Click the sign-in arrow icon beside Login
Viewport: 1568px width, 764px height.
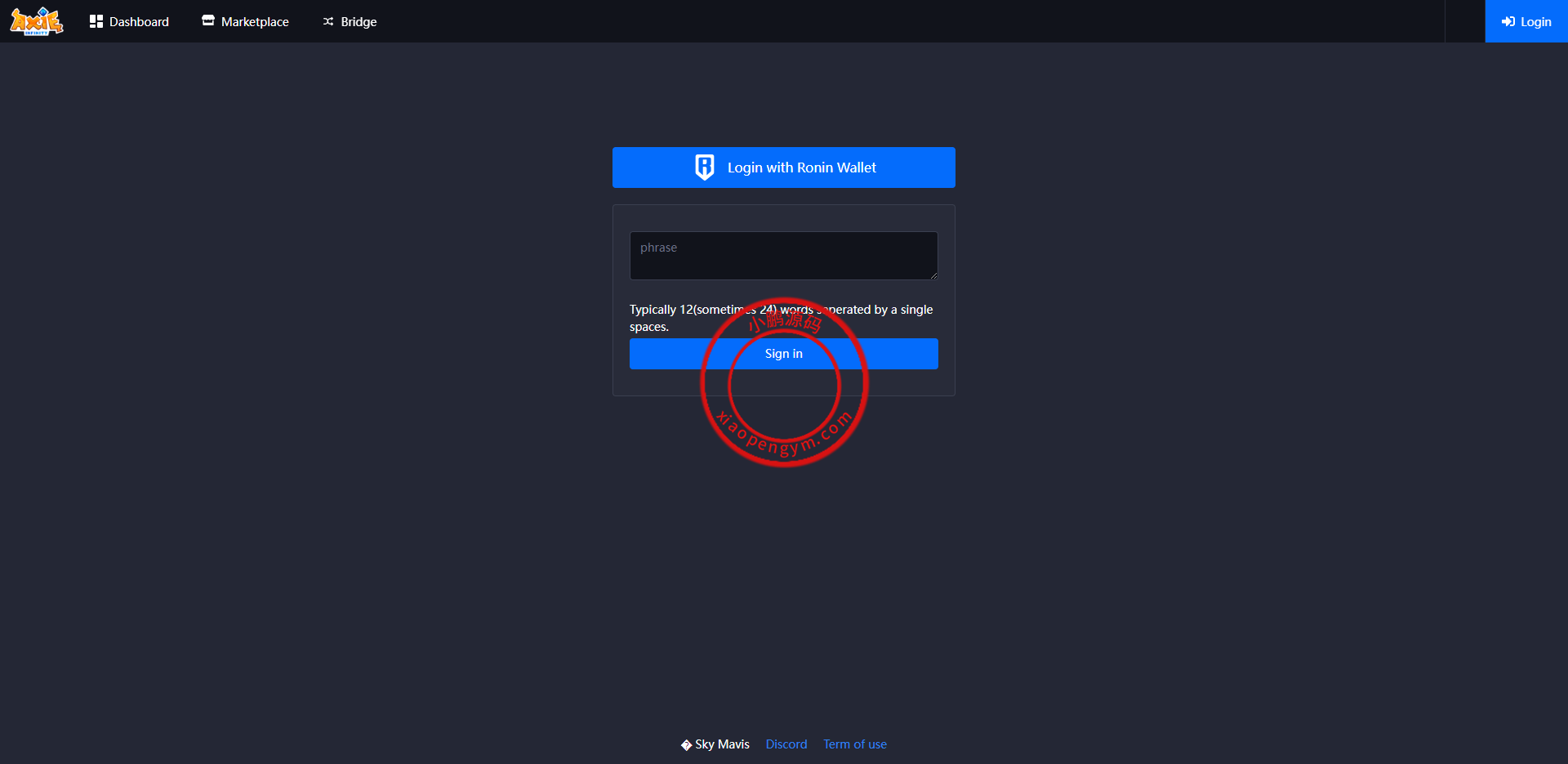click(1508, 22)
